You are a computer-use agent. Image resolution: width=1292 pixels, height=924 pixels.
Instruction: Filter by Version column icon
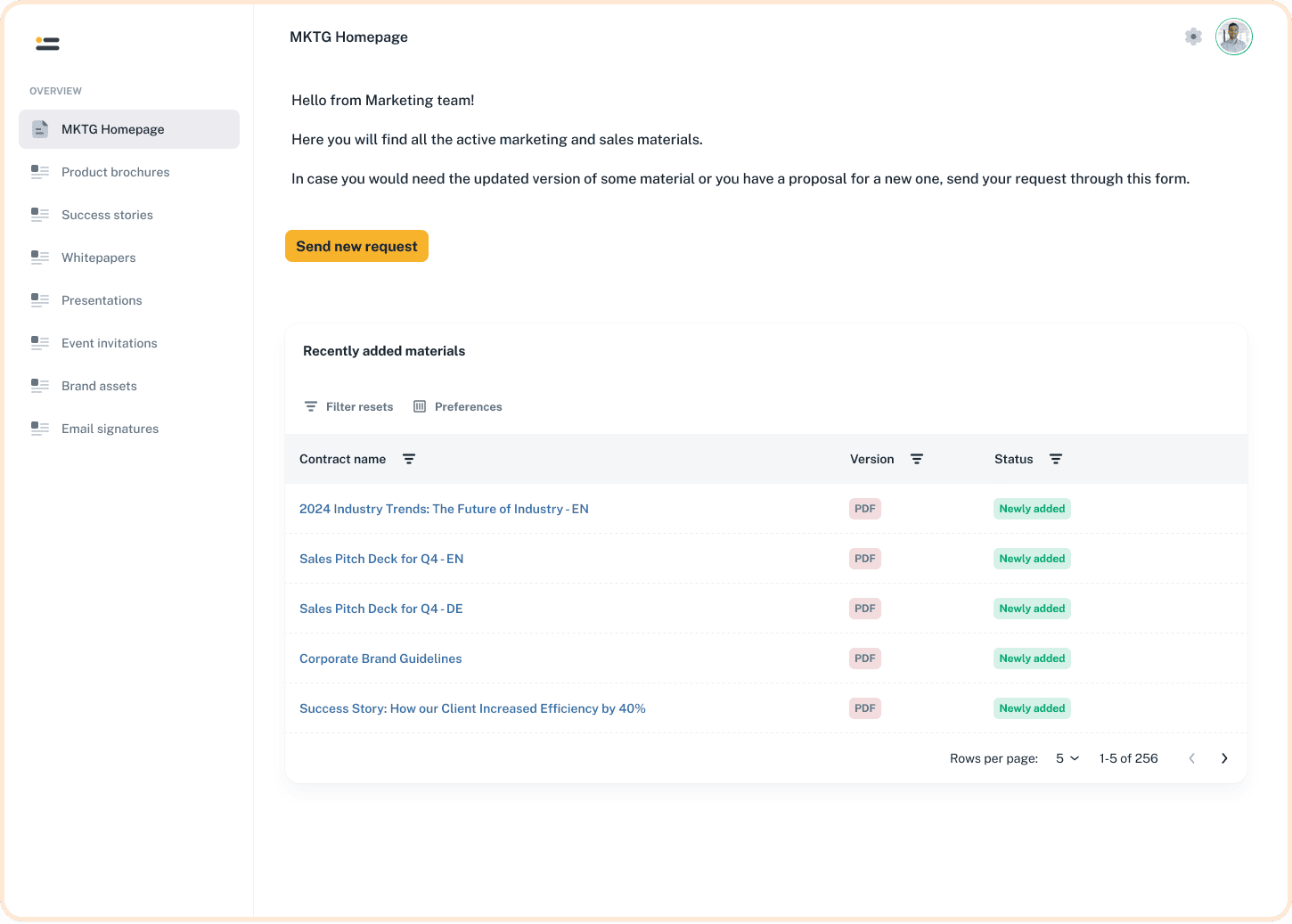click(917, 459)
